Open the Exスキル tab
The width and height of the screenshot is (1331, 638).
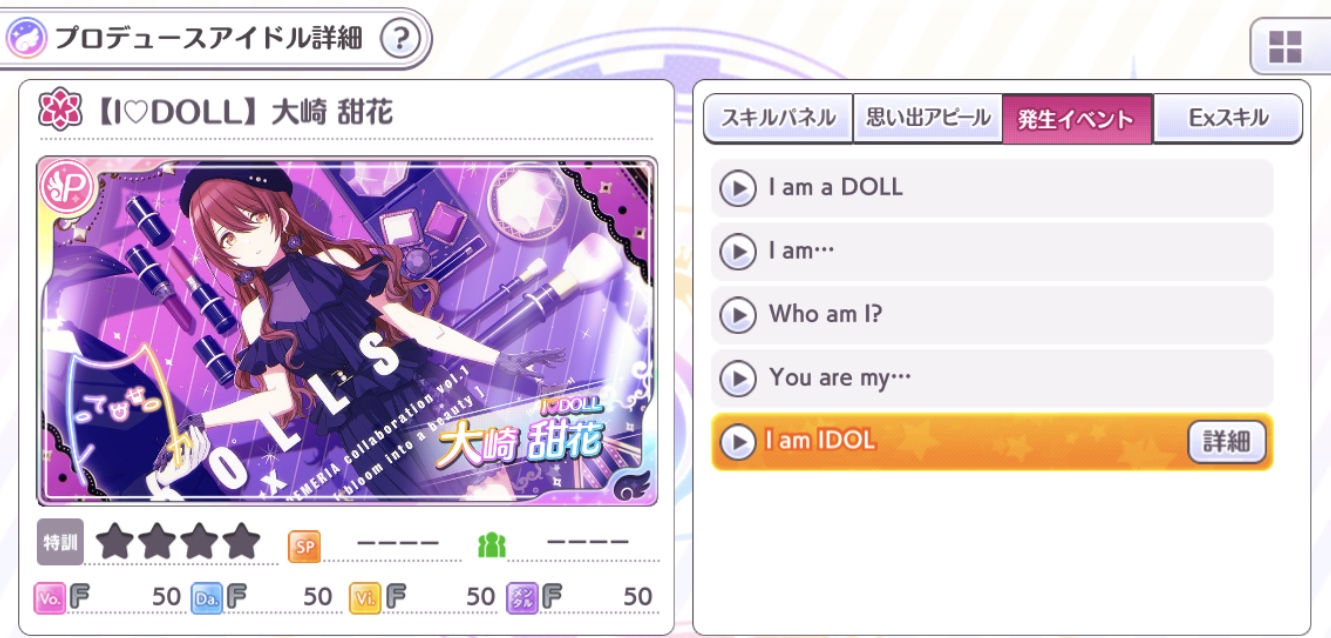1228,118
